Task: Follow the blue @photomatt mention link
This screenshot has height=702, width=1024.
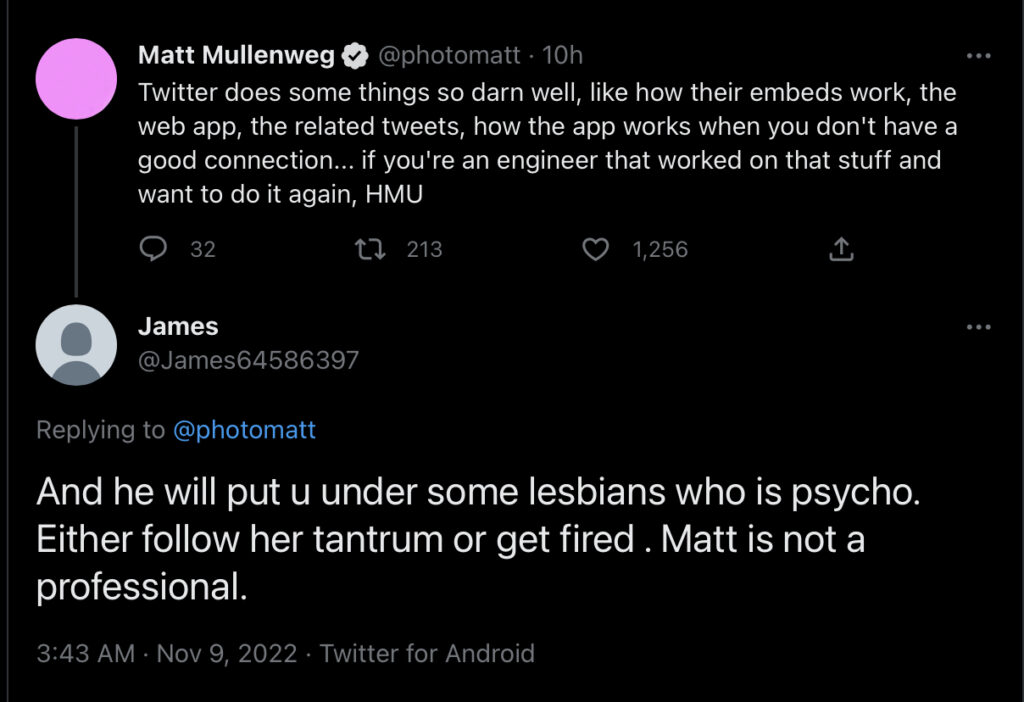Action: (244, 431)
